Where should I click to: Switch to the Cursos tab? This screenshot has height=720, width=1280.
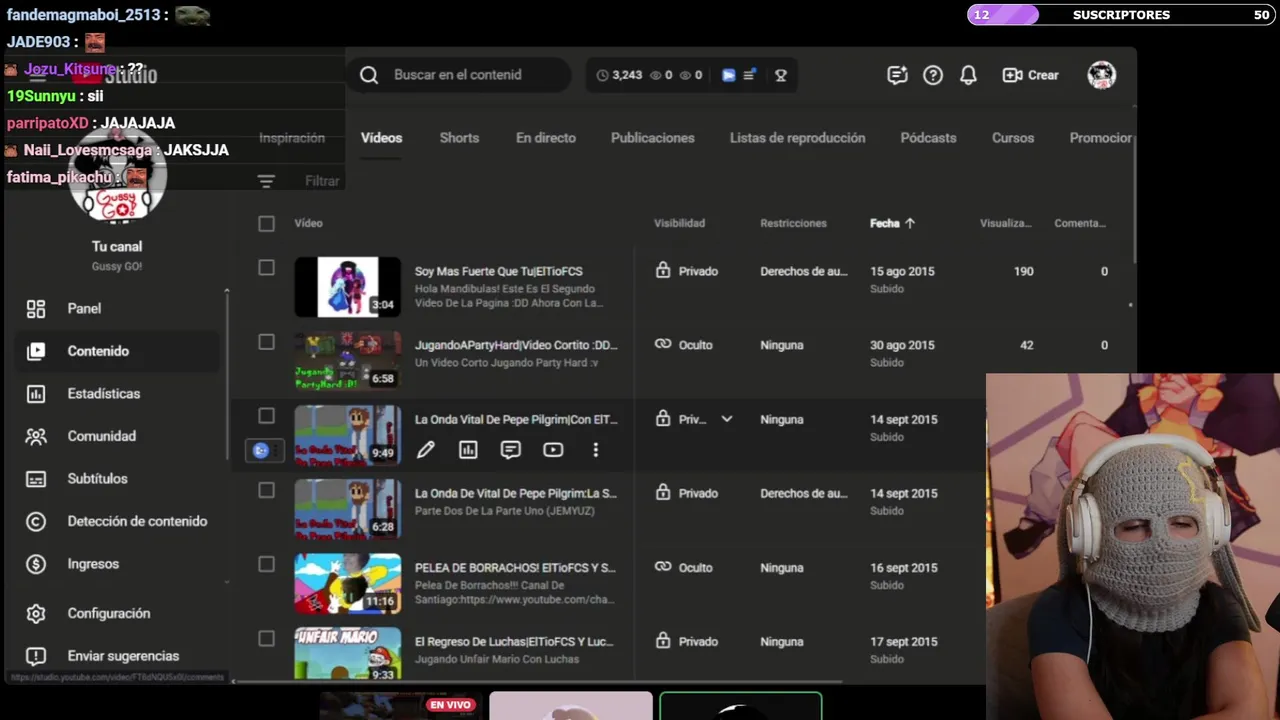pos(1013,138)
